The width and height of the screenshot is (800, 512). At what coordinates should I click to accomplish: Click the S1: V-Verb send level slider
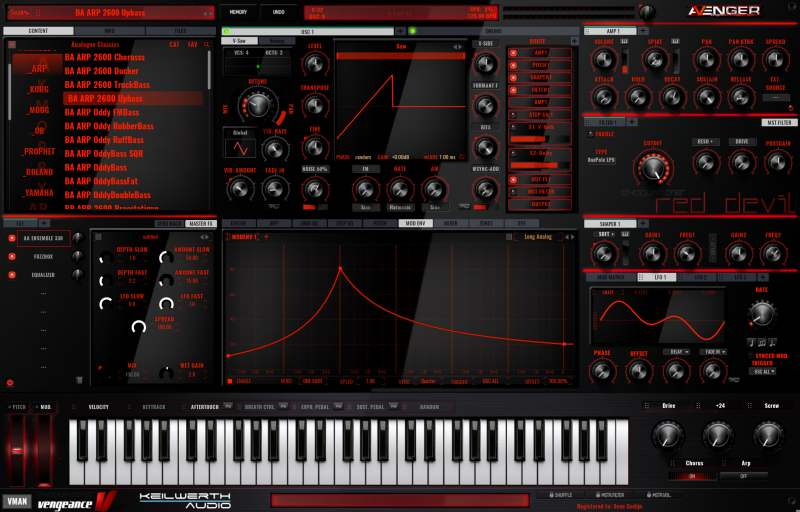[x=540, y=139]
